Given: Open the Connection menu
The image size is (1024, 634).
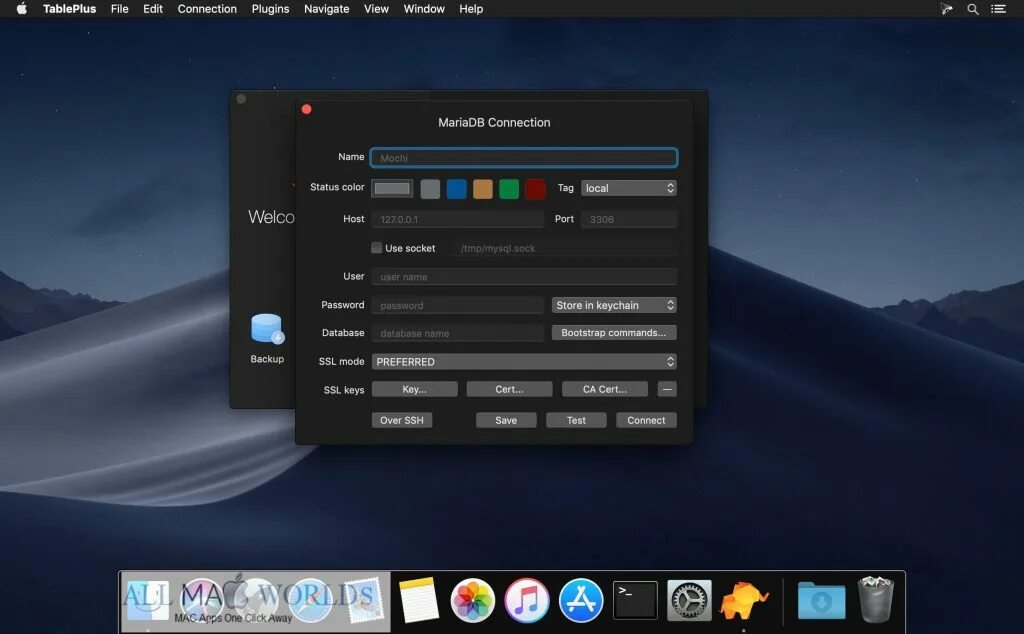Looking at the screenshot, I should pos(207,8).
